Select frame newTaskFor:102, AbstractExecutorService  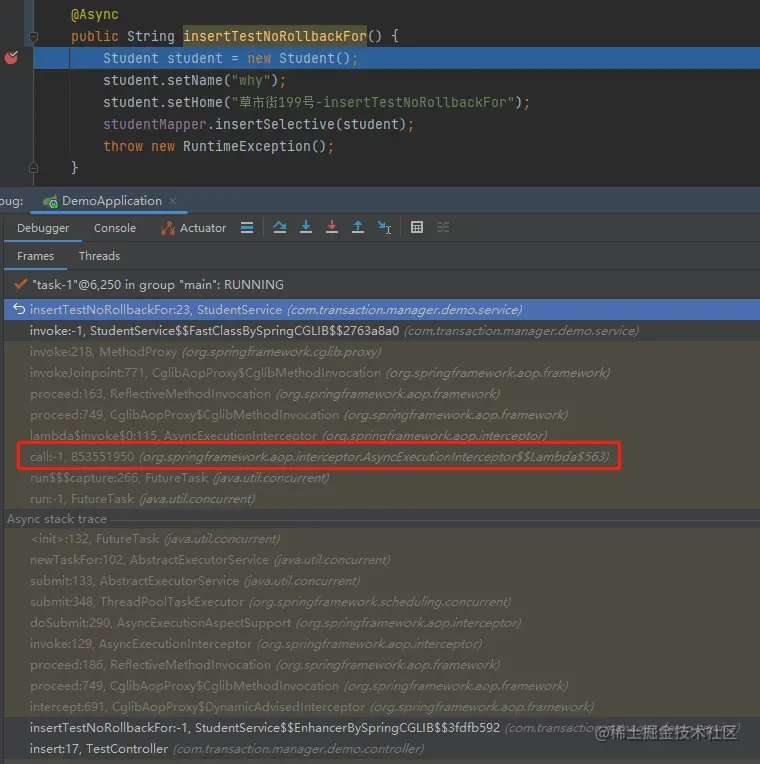click(381, 560)
